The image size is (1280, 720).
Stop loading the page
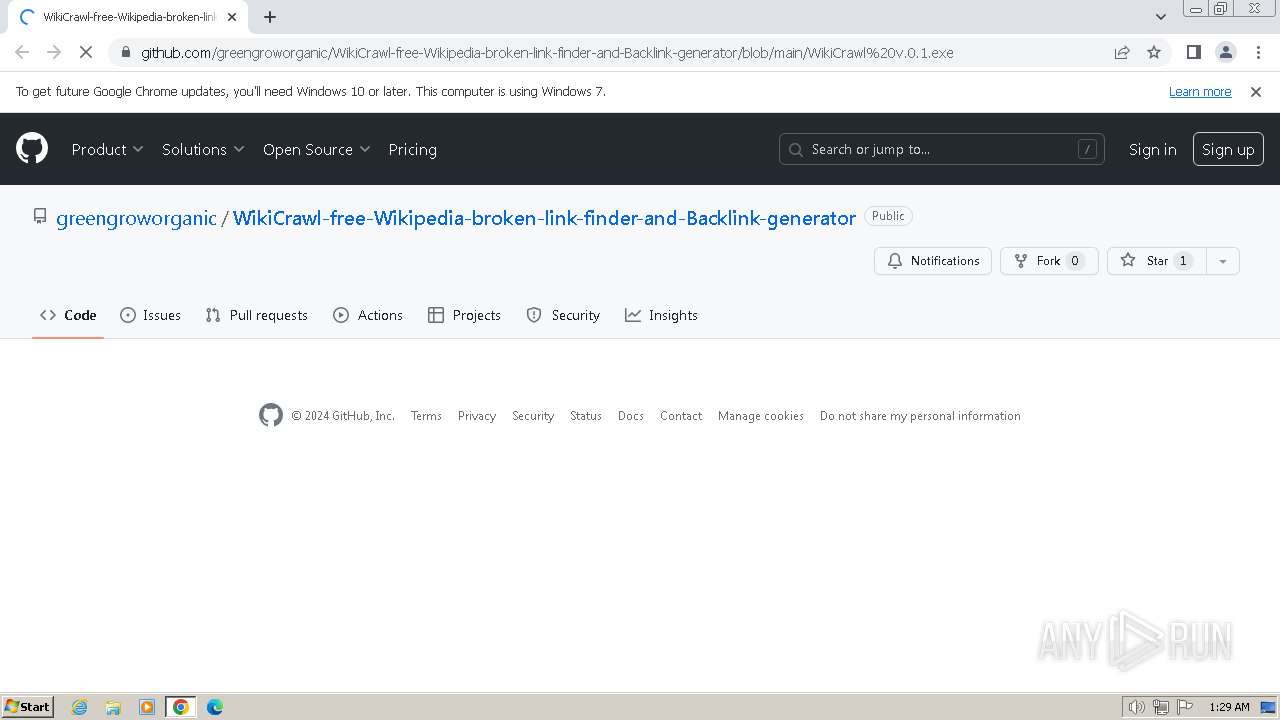coord(86,52)
